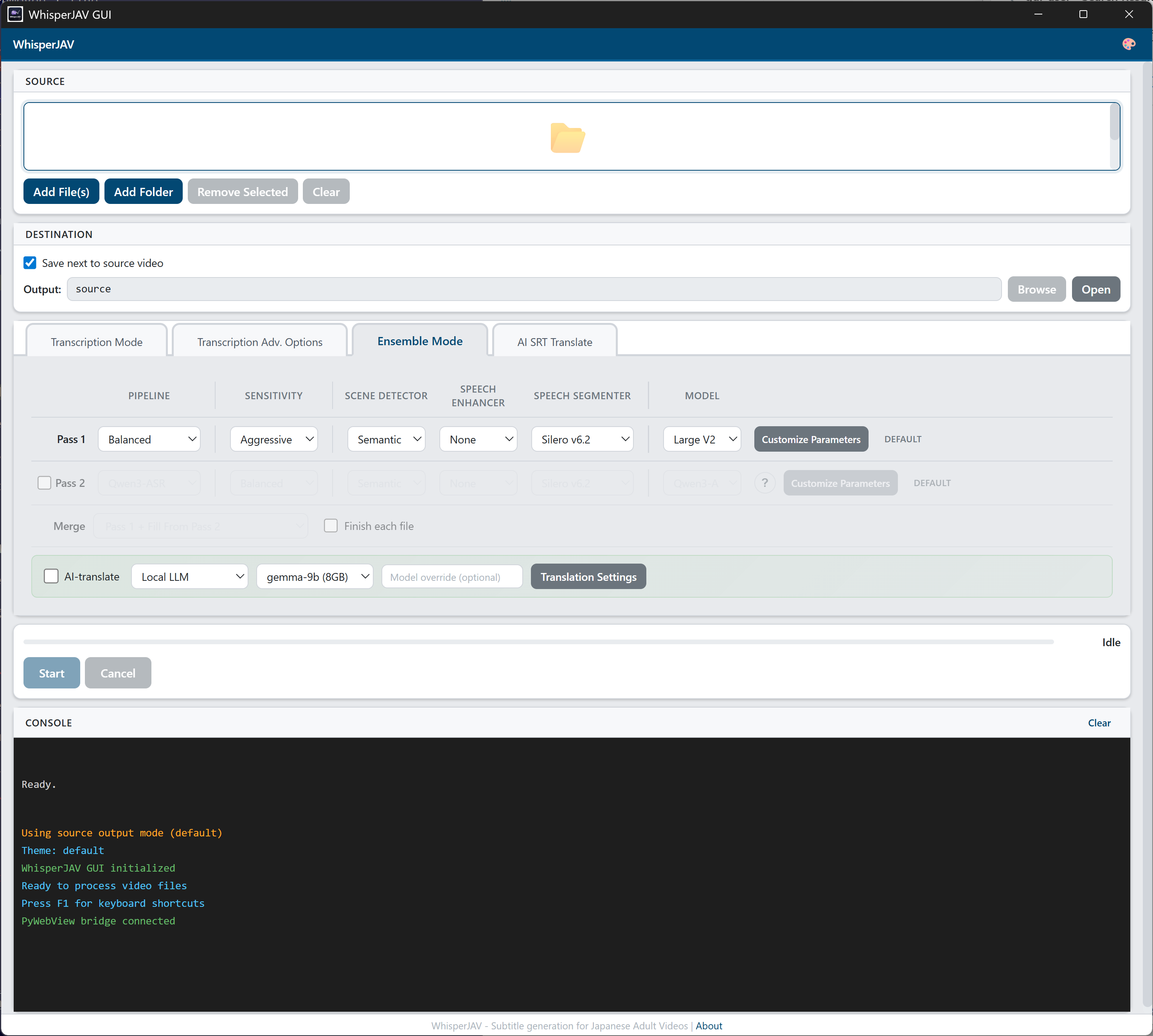Enable the Pass 2 checkbox
This screenshot has height=1036, width=1153.
click(44, 482)
